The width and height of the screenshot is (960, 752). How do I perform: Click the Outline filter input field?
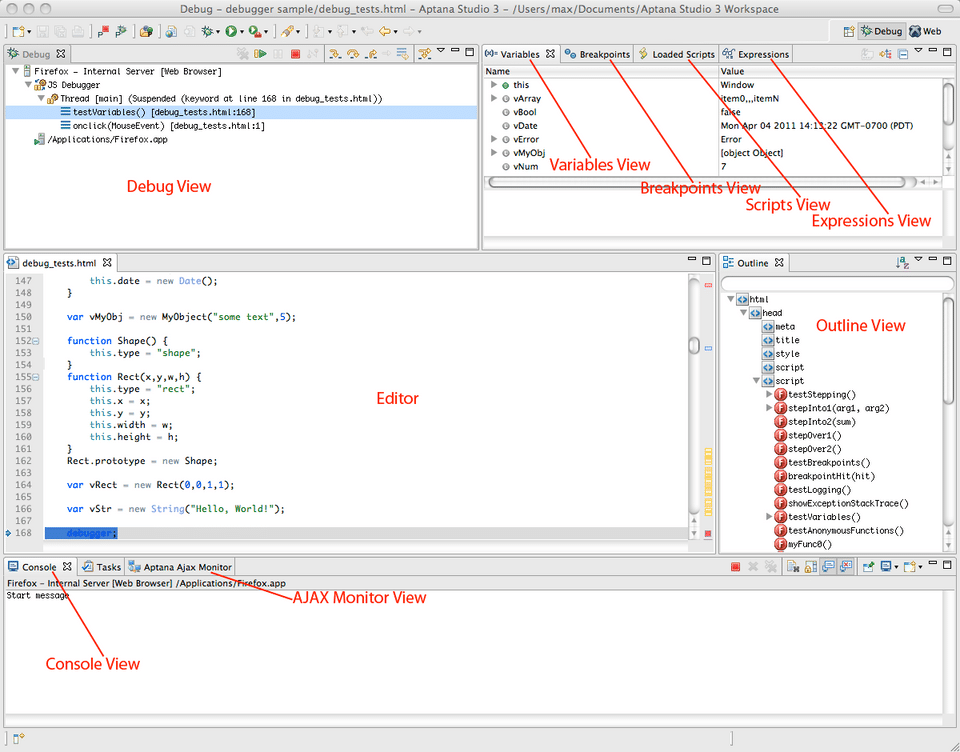click(x=838, y=284)
